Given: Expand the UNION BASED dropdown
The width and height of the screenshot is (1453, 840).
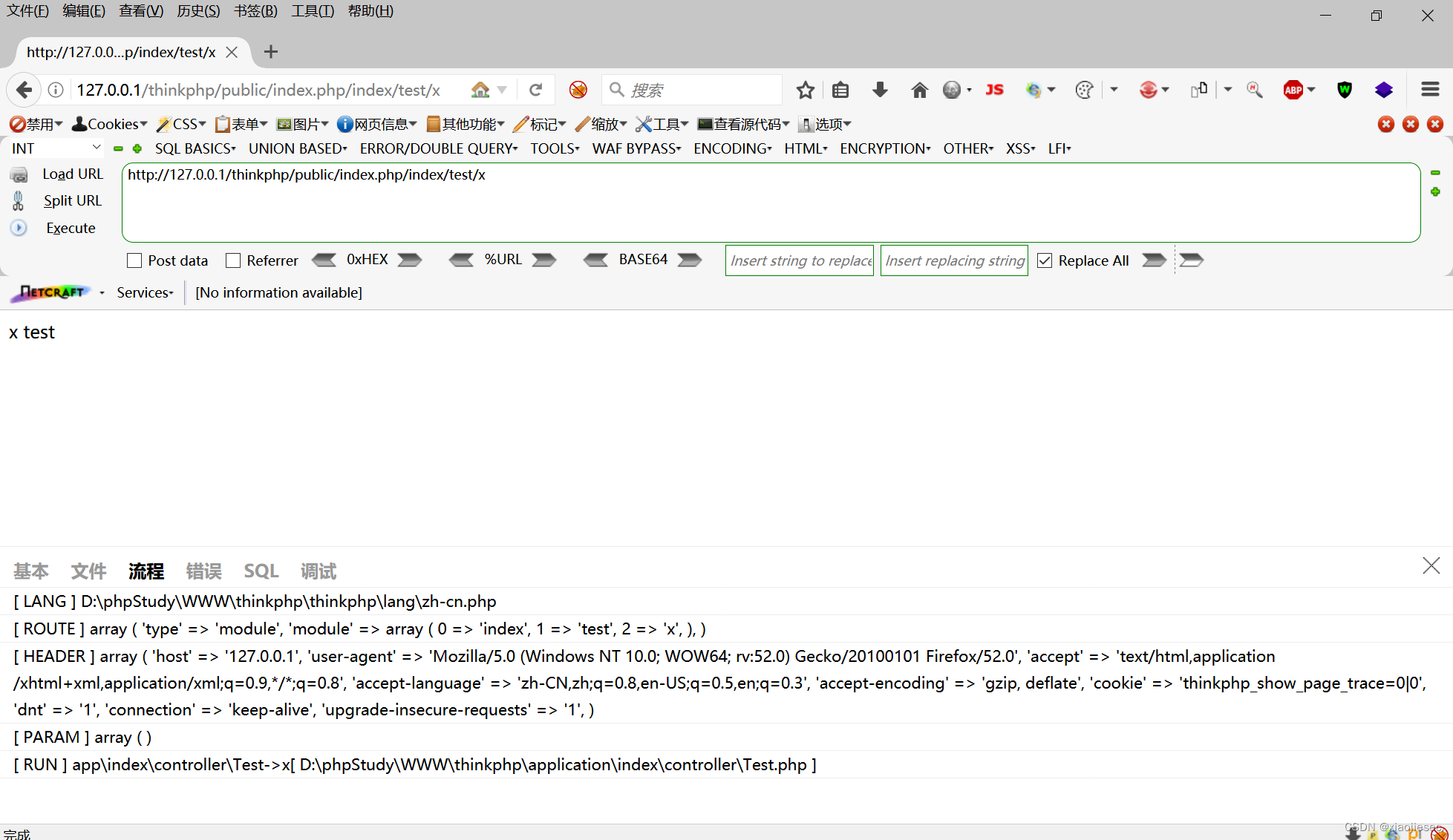Looking at the screenshot, I should [298, 148].
